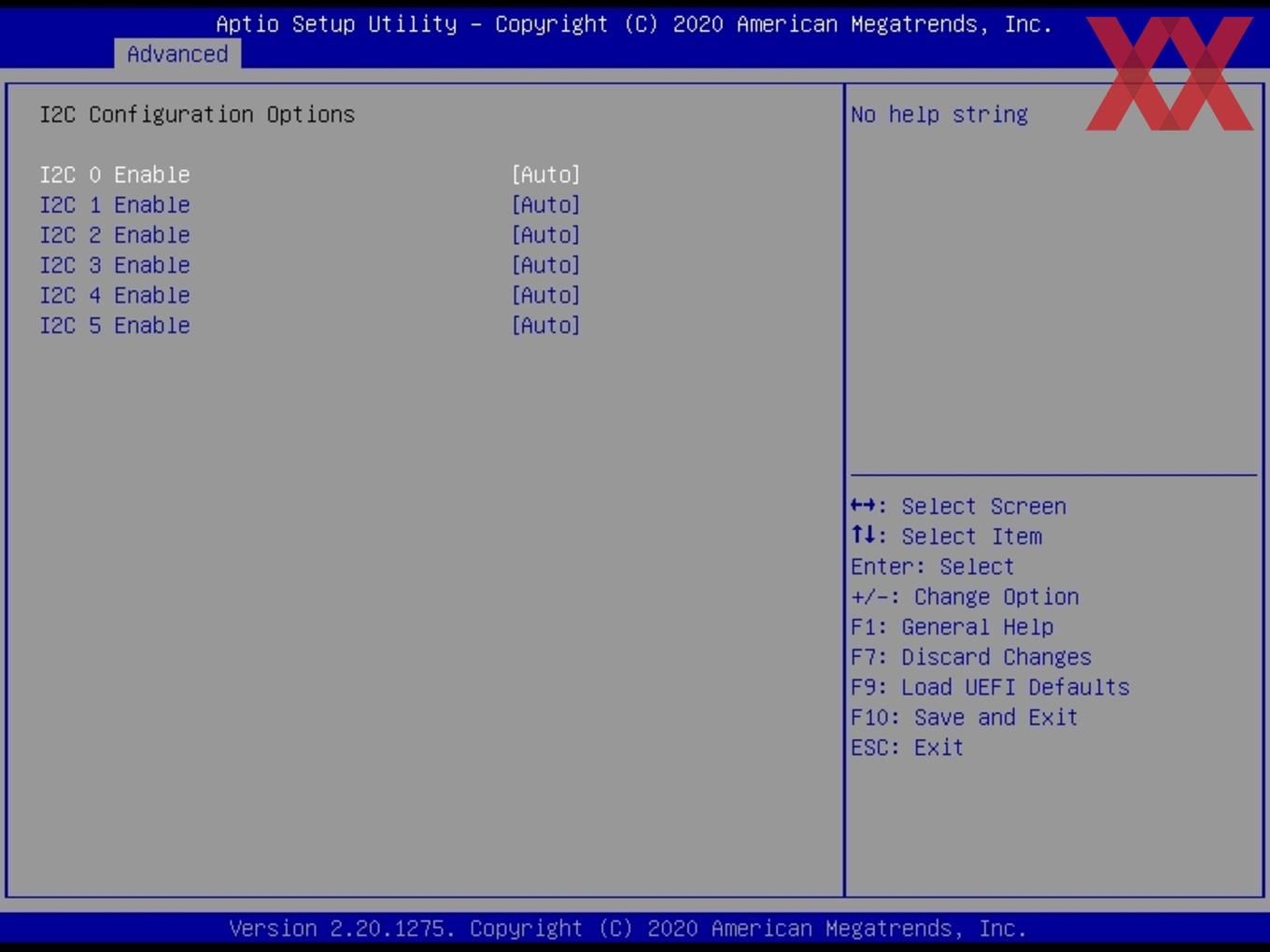1270x952 pixels.
Task: Click the Select Screen key hint
Action: 958,506
